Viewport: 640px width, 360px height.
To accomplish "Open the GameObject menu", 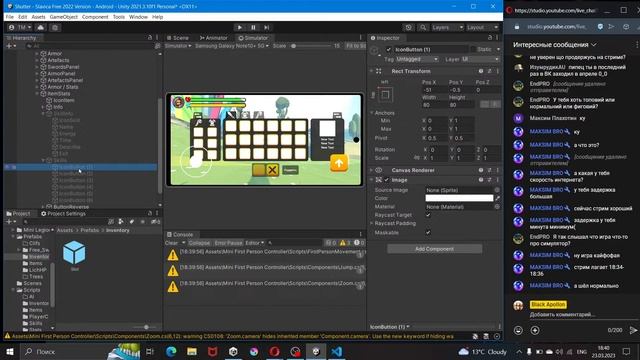I will point(63,17).
